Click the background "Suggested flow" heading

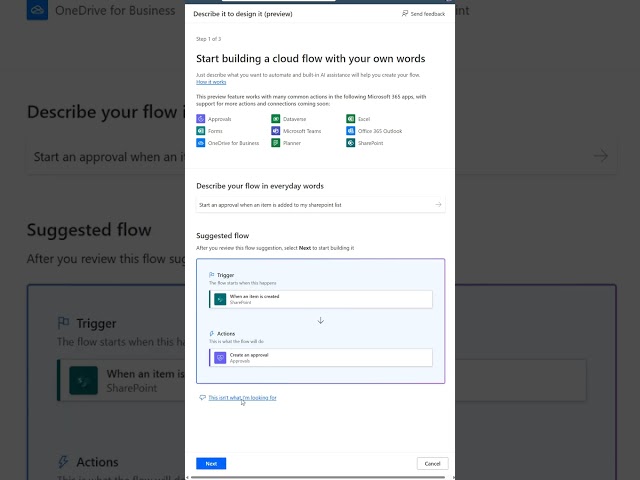pyautogui.click(x=89, y=230)
